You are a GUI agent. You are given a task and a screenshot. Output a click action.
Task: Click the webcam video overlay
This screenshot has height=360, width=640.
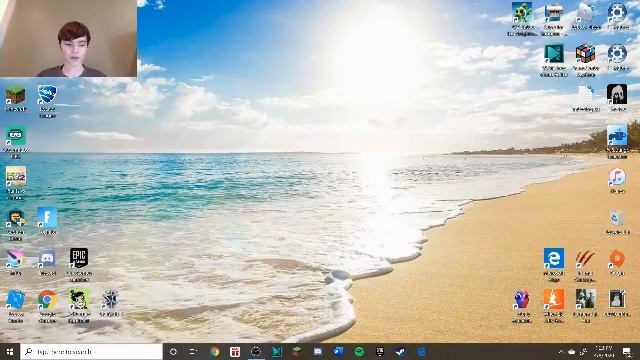68,38
